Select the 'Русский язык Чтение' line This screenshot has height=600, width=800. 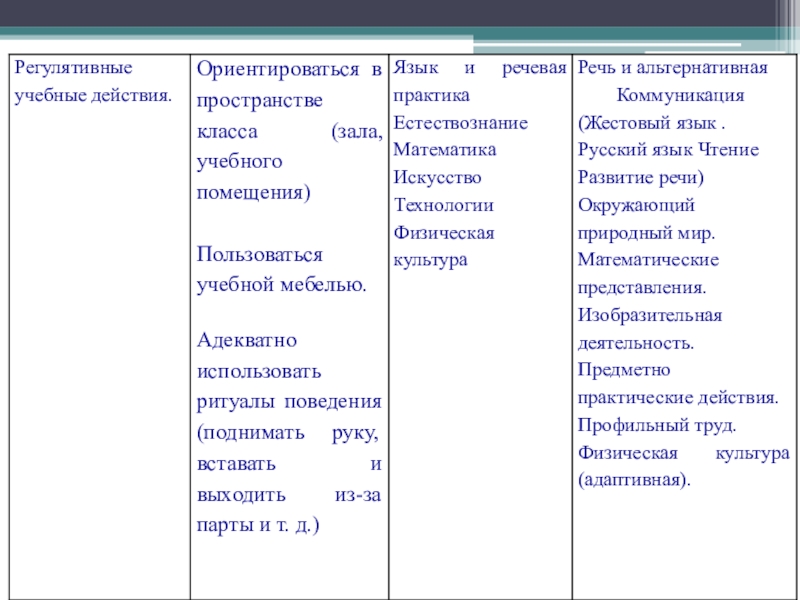[x=667, y=150]
